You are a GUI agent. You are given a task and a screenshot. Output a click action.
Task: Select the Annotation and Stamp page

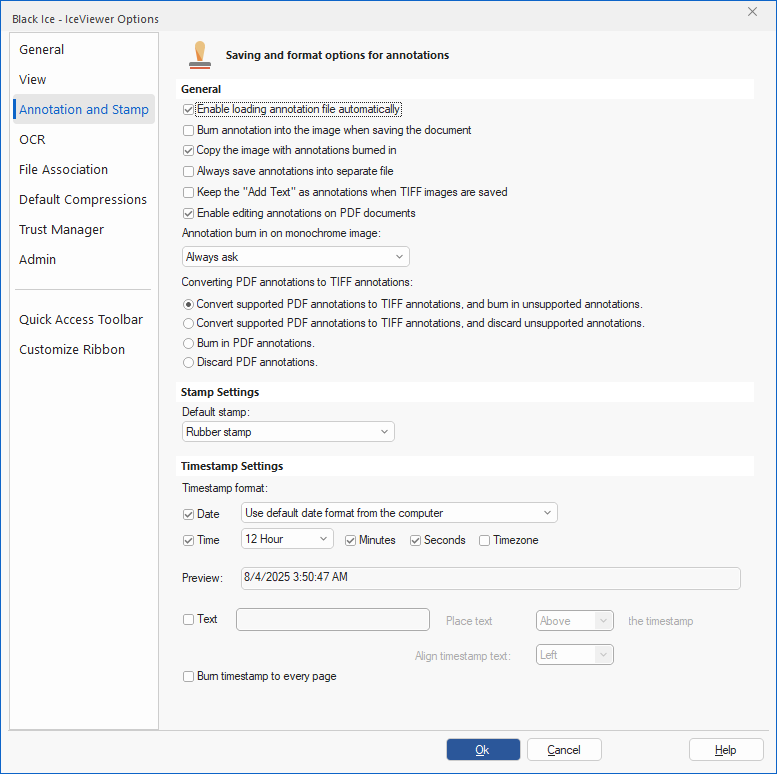point(84,109)
